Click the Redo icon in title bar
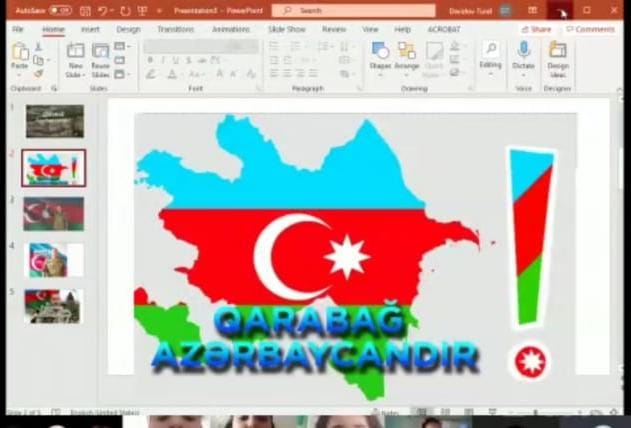Viewport: 631px width, 428px height. [x=126, y=11]
